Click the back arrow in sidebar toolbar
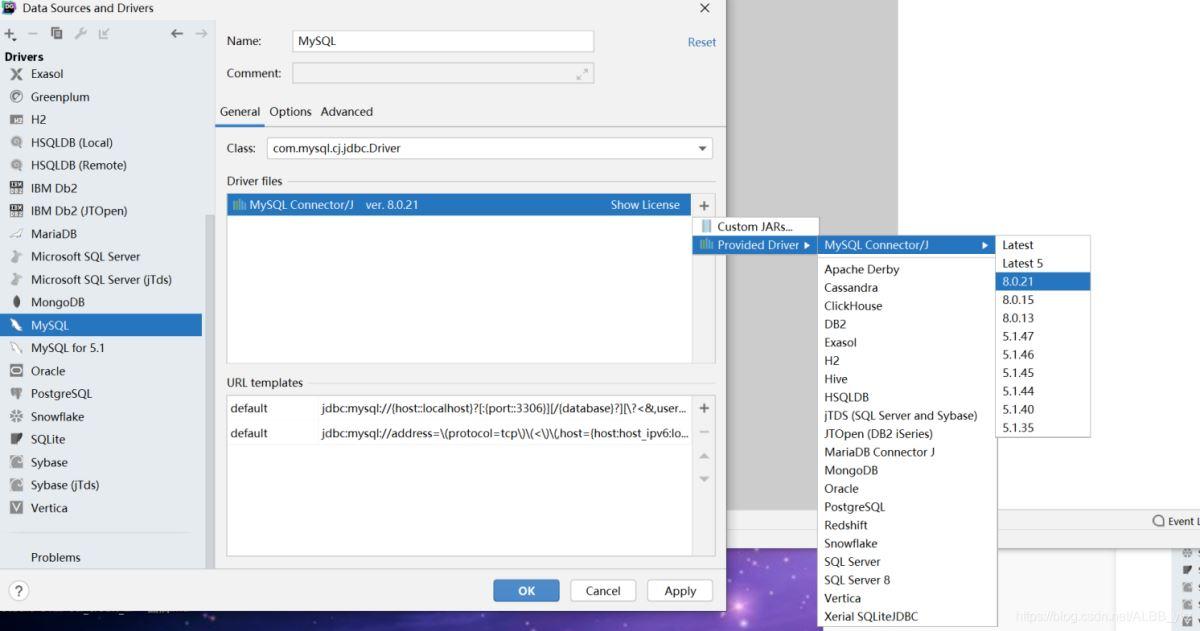 [177, 34]
